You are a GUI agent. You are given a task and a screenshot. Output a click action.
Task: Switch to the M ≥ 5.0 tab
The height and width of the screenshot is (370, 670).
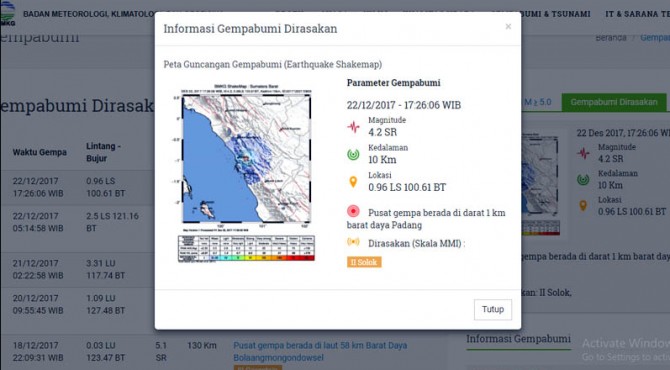(x=538, y=102)
